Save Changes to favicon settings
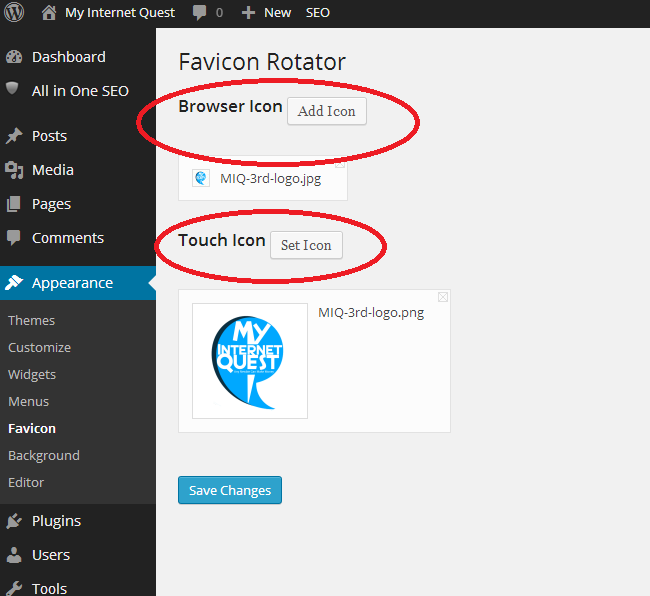 coord(230,490)
